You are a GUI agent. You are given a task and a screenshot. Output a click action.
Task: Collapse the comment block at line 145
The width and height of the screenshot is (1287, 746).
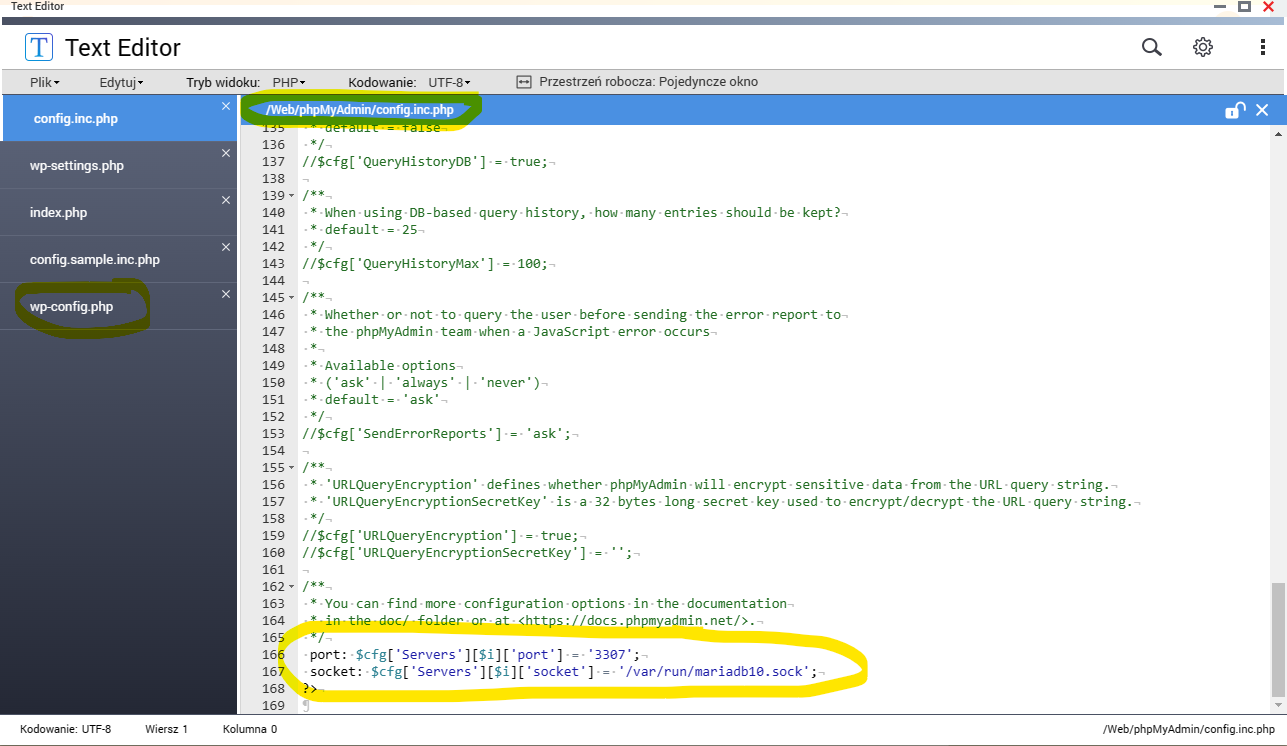(x=292, y=297)
